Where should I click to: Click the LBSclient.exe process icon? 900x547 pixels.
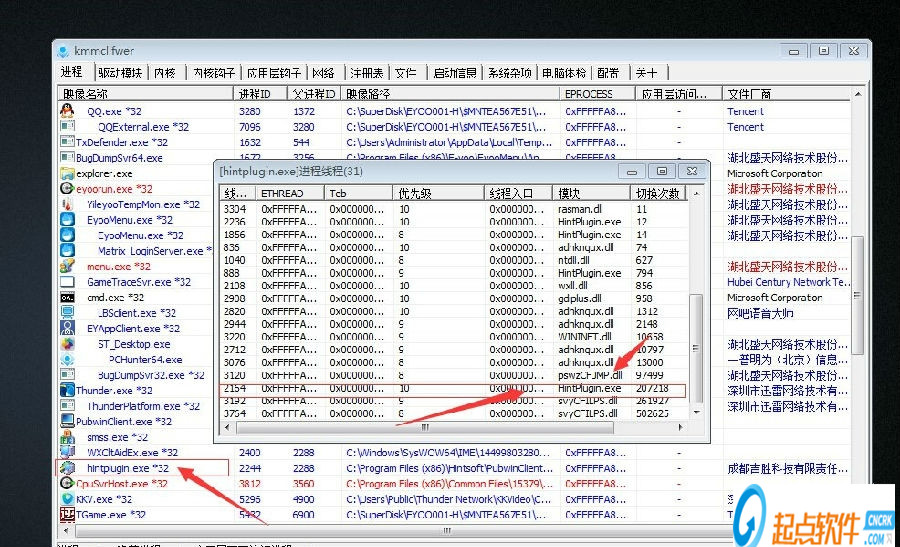[x=67, y=312]
